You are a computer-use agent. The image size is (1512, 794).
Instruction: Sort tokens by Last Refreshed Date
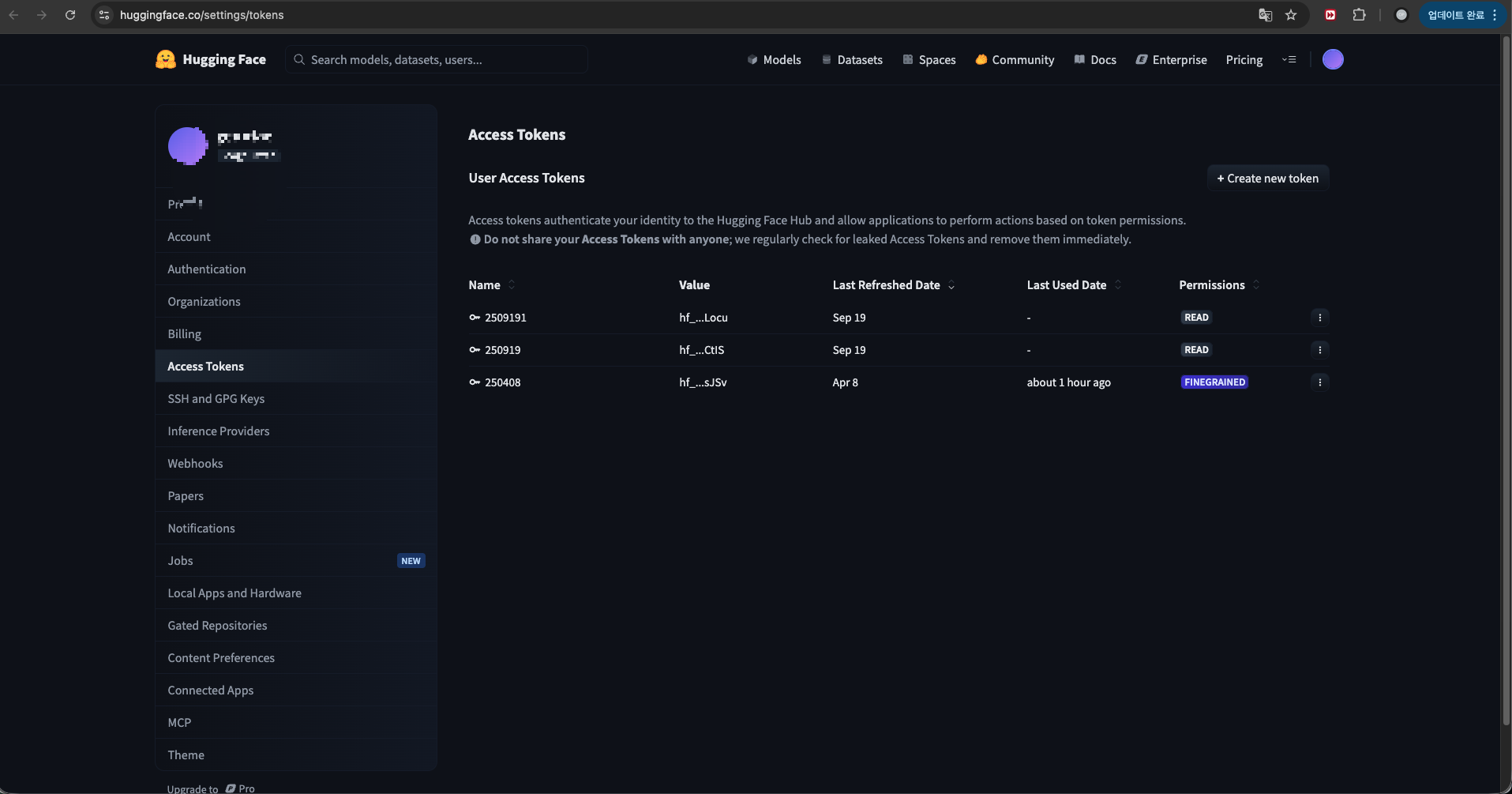[x=894, y=285]
